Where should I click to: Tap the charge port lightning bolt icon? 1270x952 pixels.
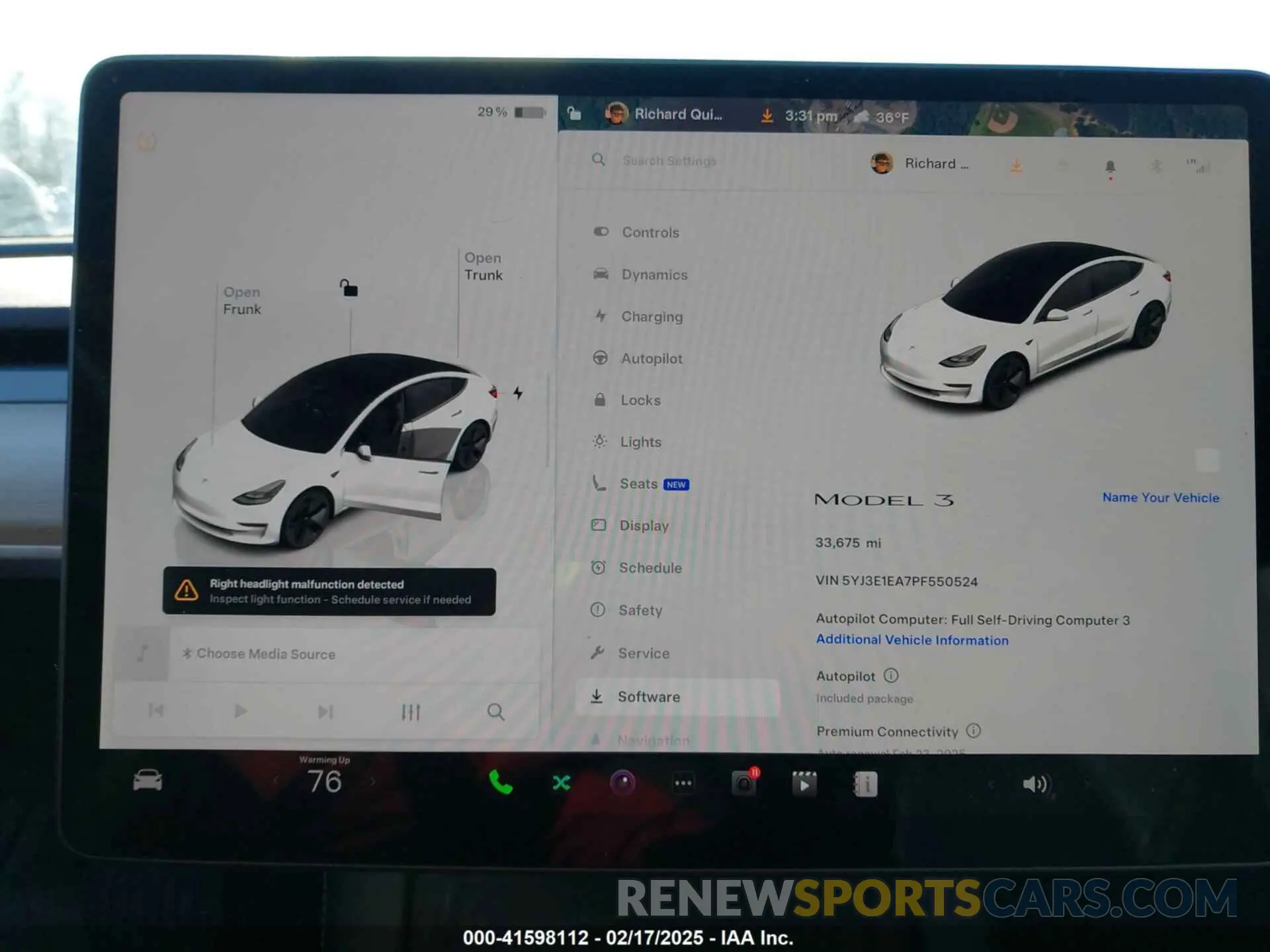518,393
